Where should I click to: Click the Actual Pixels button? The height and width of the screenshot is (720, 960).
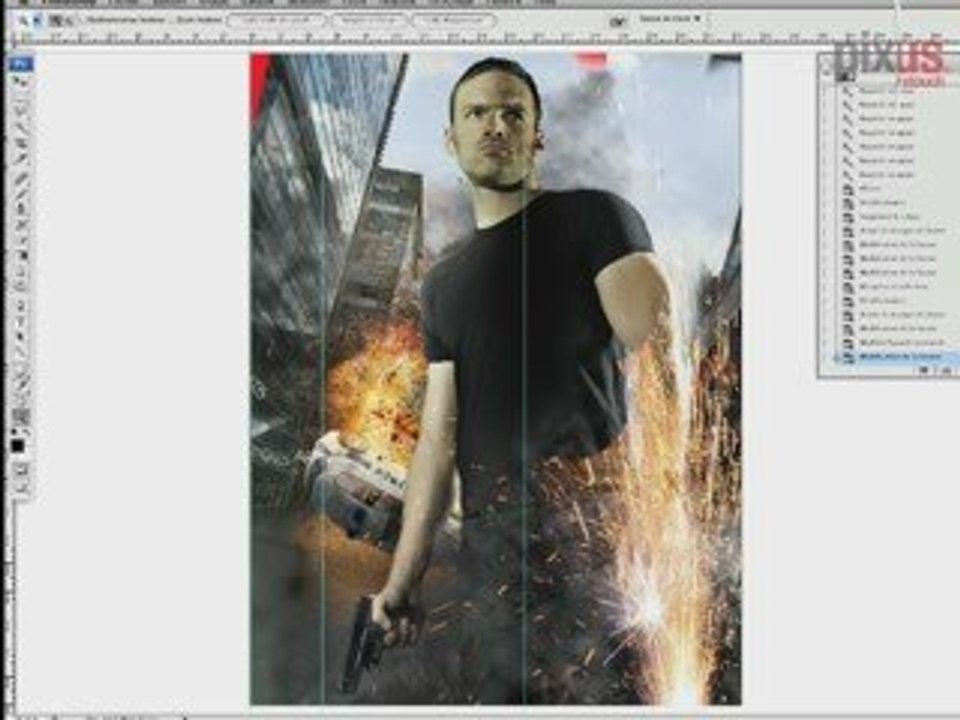pyautogui.click(x=276, y=20)
